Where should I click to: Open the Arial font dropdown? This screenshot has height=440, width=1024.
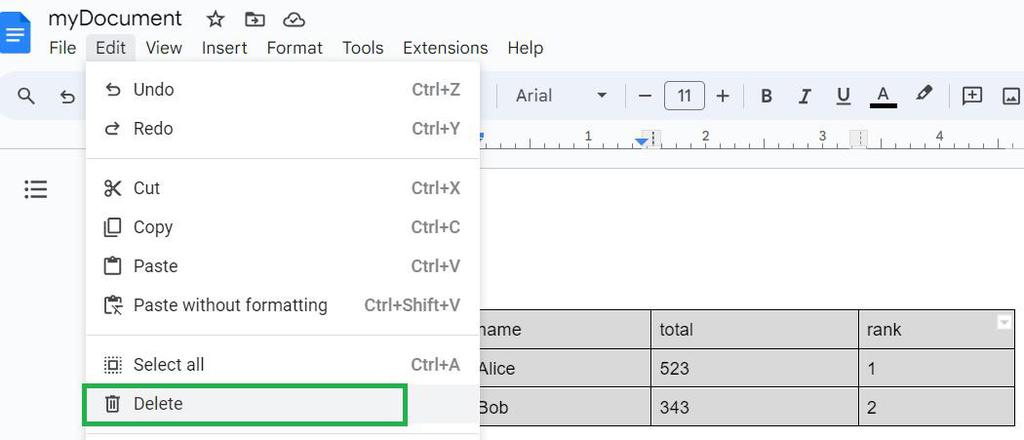tap(561, 96)
